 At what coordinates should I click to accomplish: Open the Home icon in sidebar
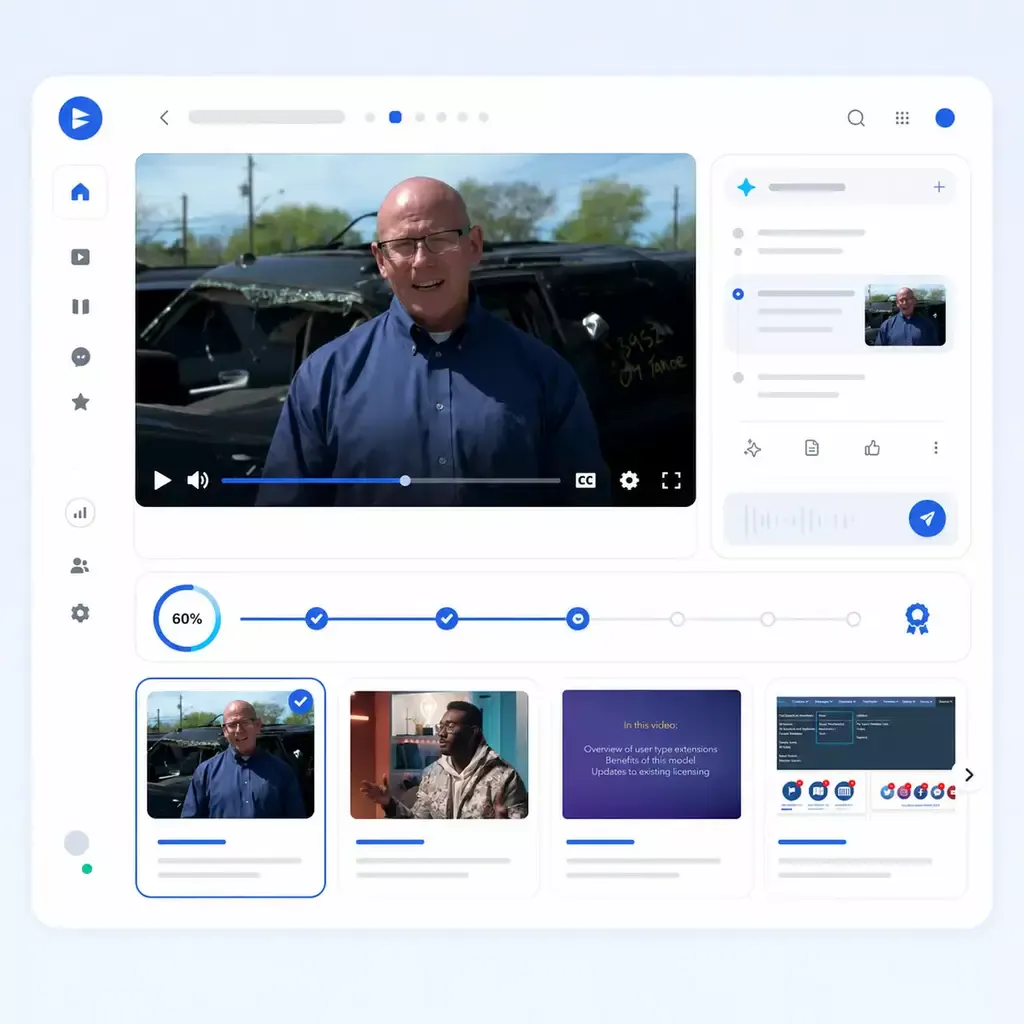(80, 192)
